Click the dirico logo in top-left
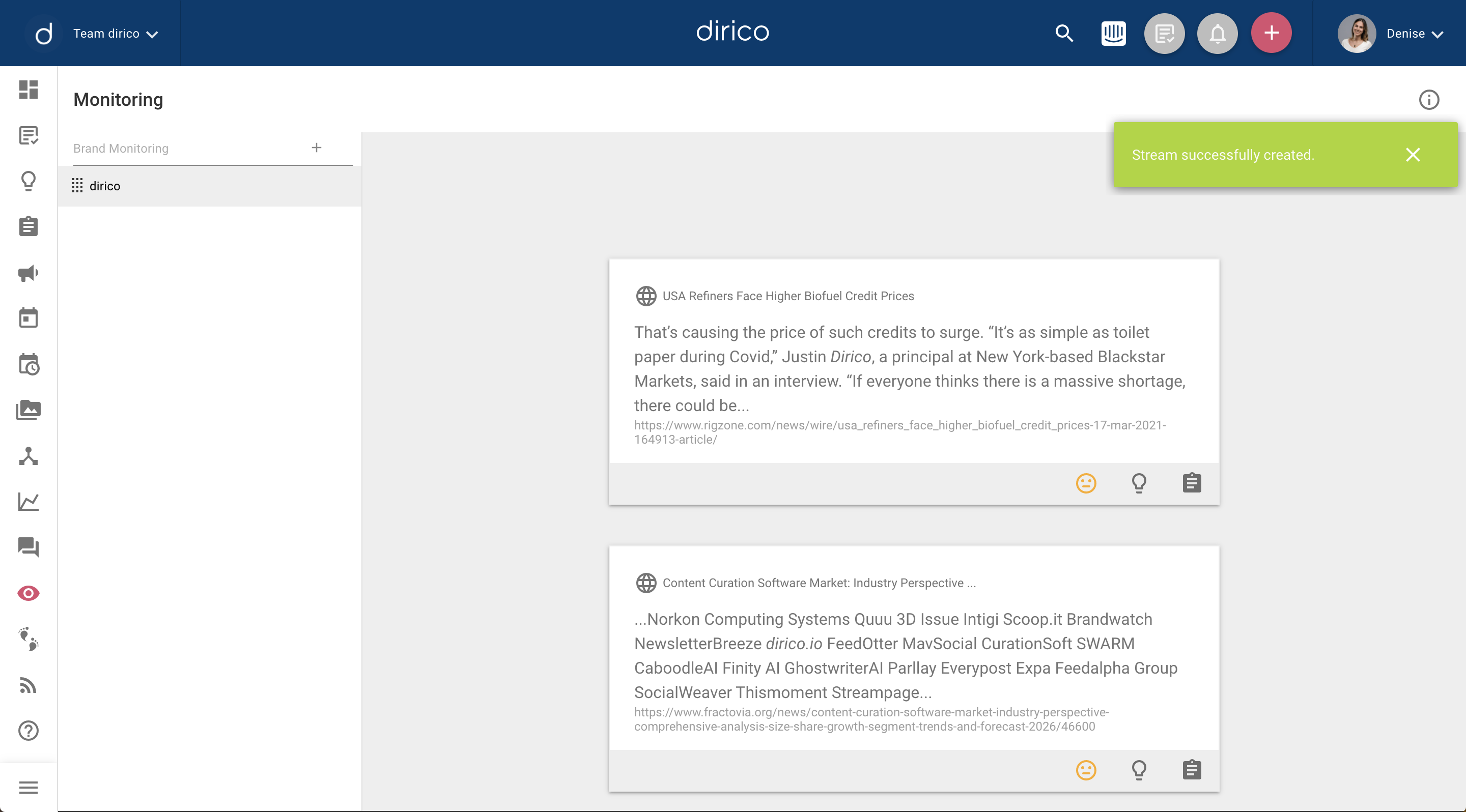This screenshot has width=1466, height=812. (44, 33)
